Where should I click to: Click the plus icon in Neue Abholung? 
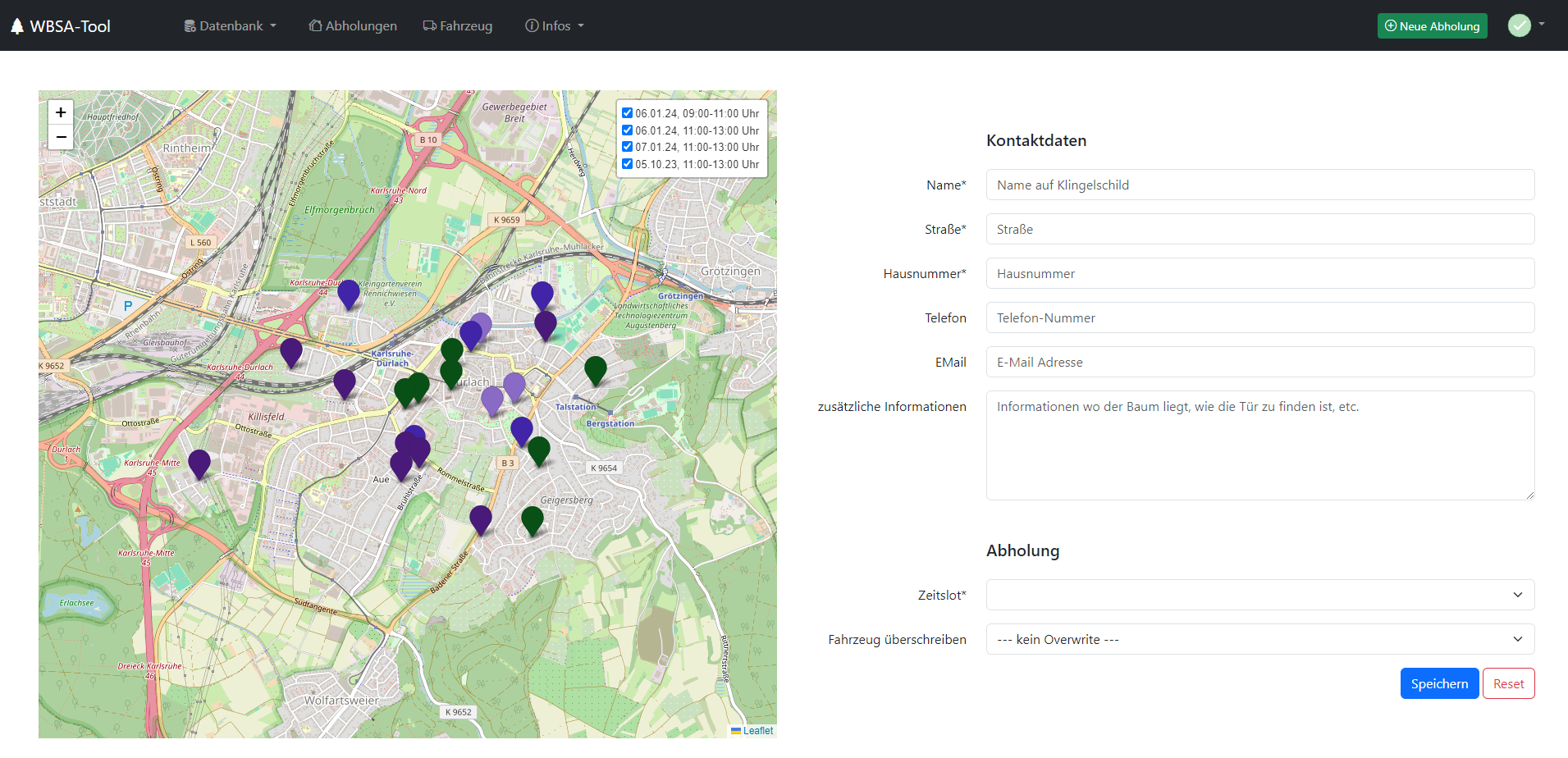[x=1391, y=25]
